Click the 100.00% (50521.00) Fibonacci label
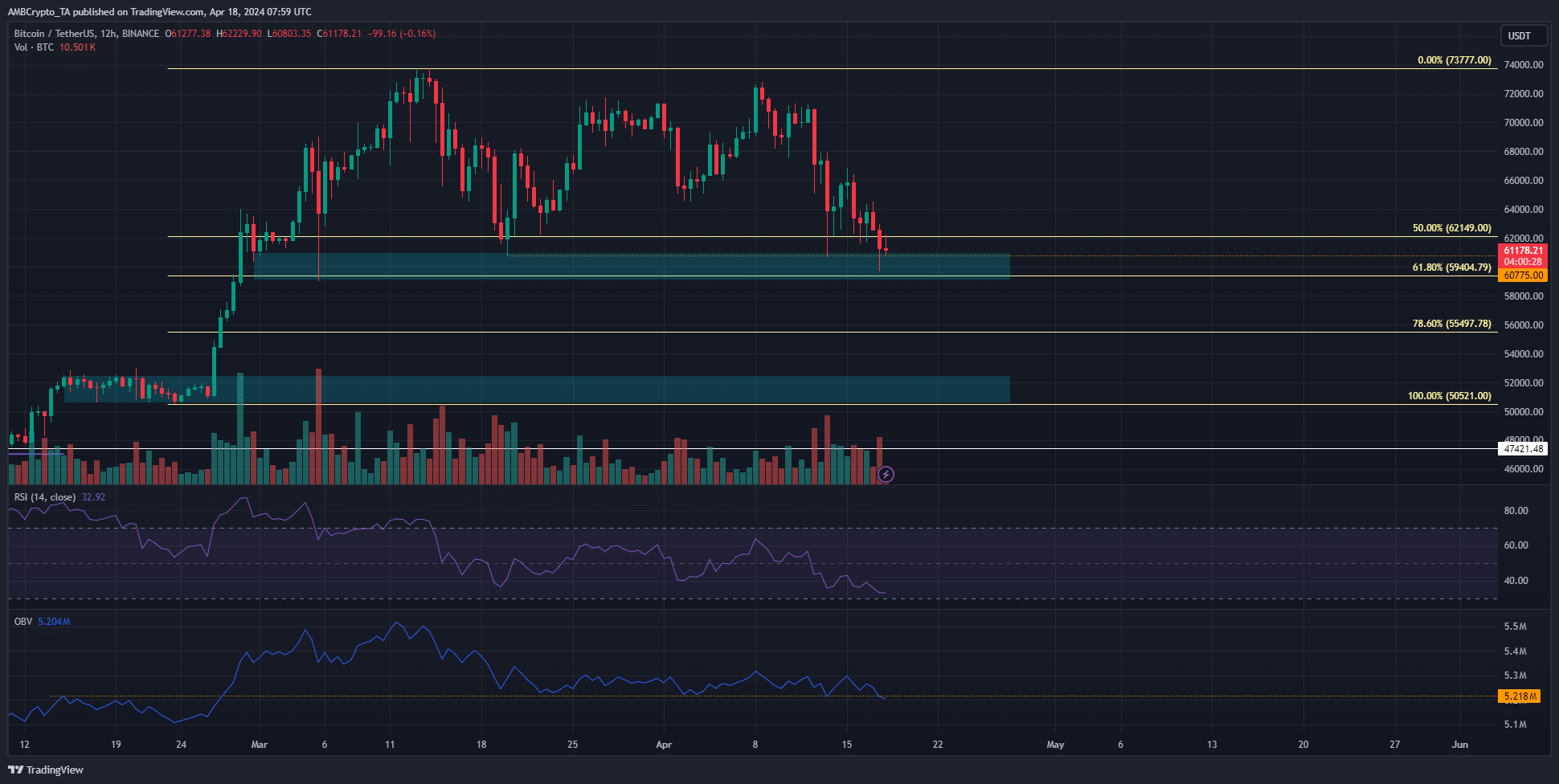 [1449, 396]
